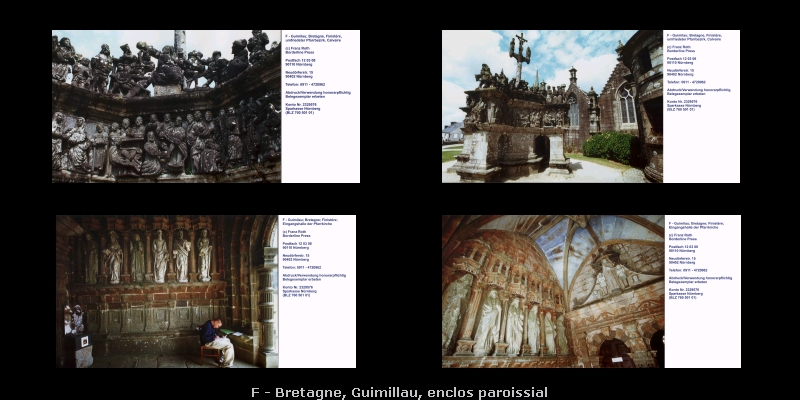Click caption card beside vaulted ceiling photo

pyautogui.click(x=703, y=291)
